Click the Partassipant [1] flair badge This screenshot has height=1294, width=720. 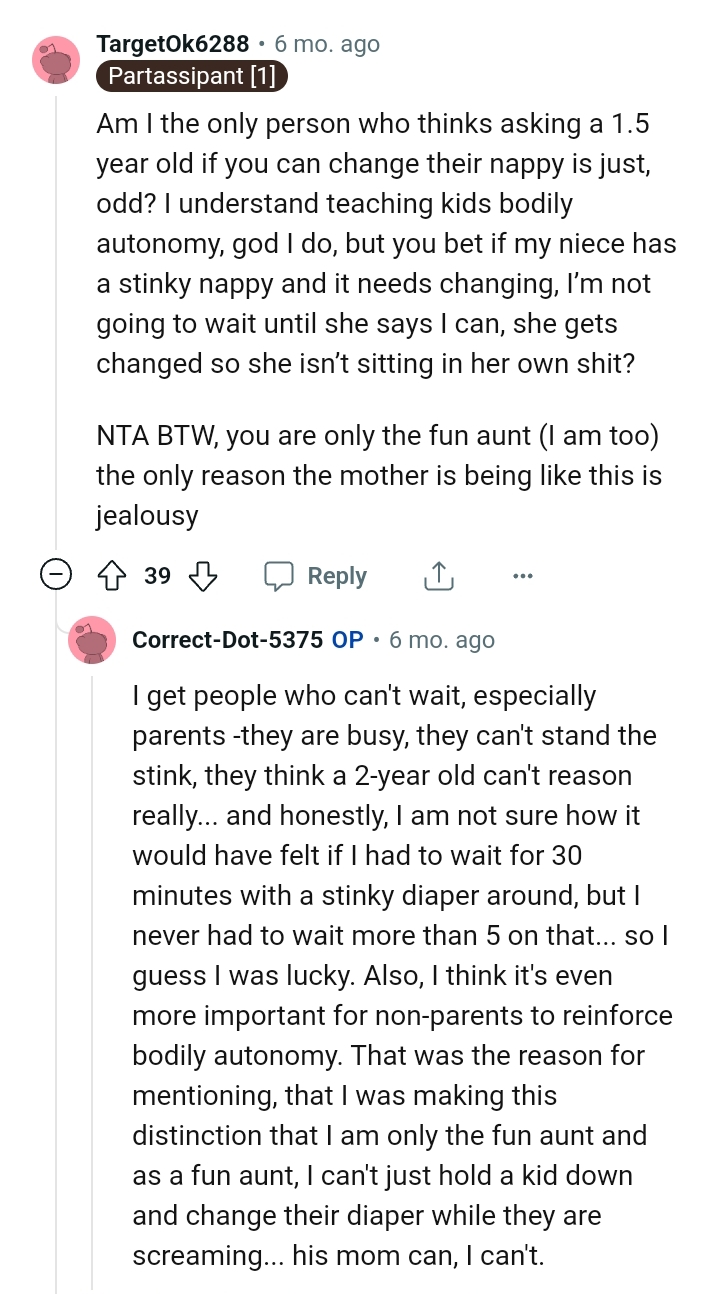point(191,76)
